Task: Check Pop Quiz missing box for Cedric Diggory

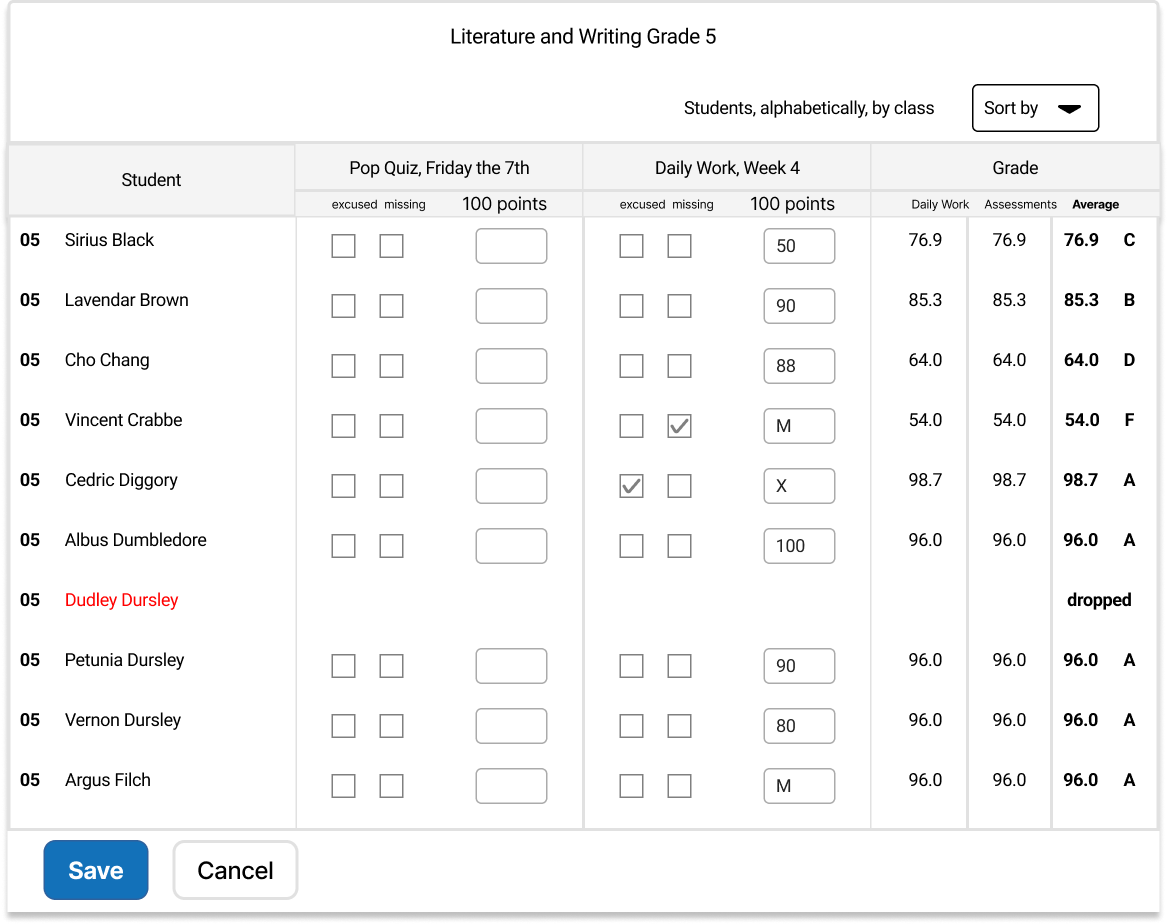Action: click(391, 486)
